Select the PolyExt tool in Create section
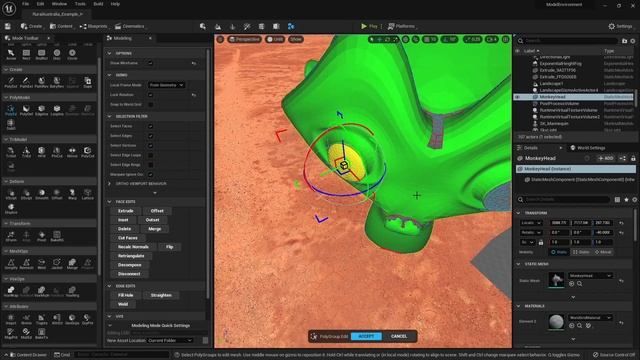This screenshot has height=360, width=640. pos(11,82)
